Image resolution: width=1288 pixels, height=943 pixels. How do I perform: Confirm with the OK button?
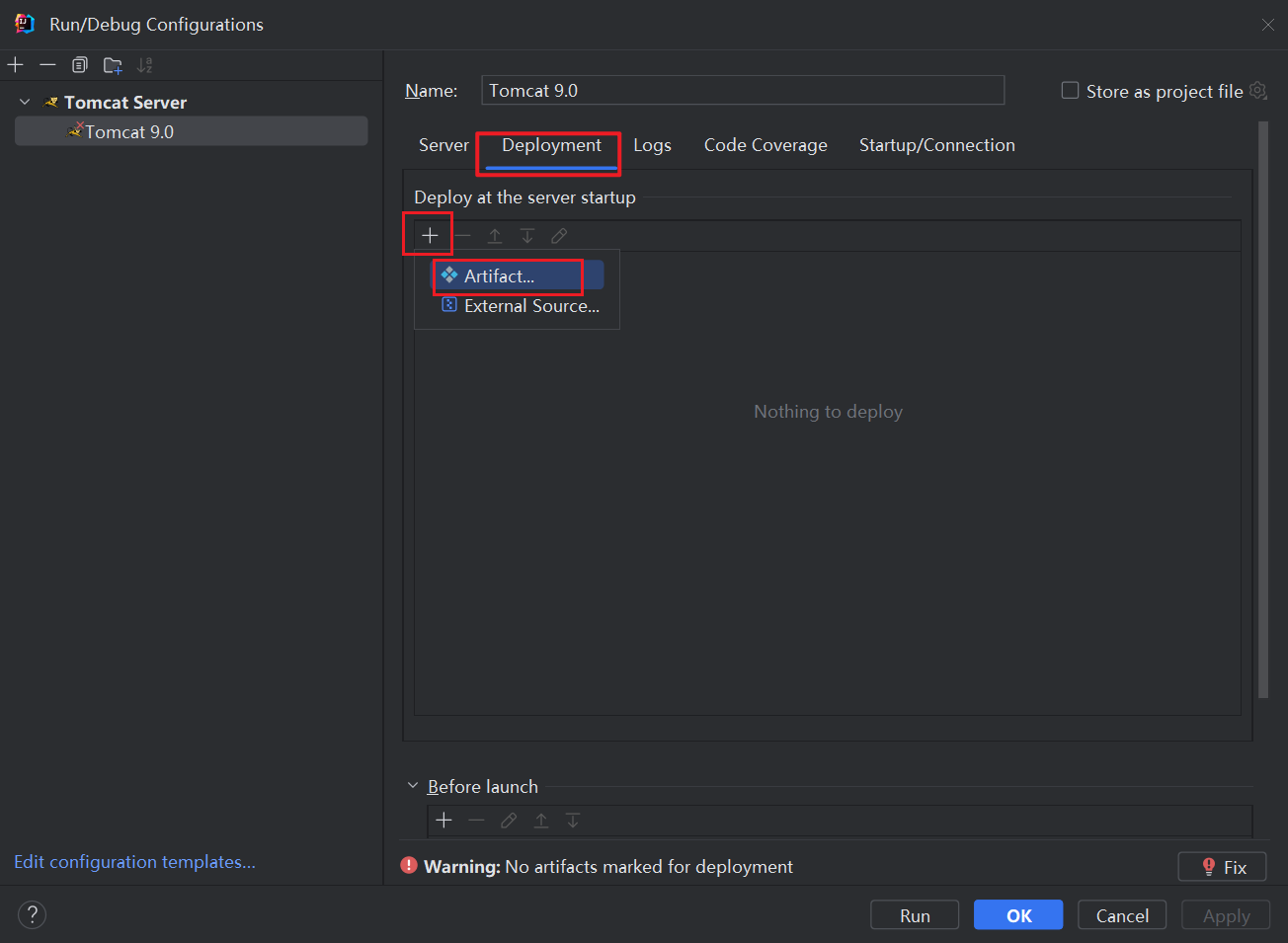pyautogui.click(x=1018, y=915)
